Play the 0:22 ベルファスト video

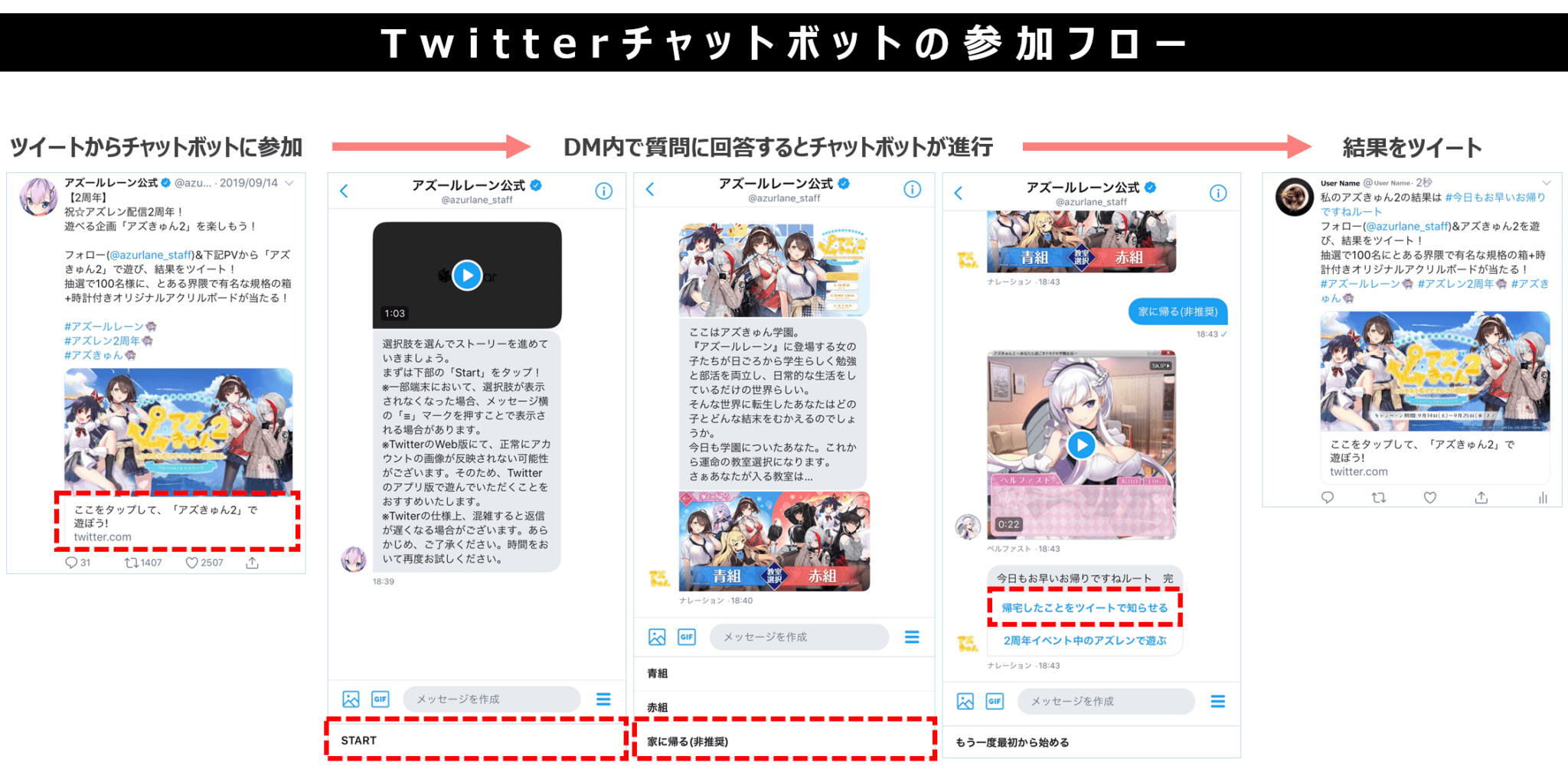pos(1081,445)
